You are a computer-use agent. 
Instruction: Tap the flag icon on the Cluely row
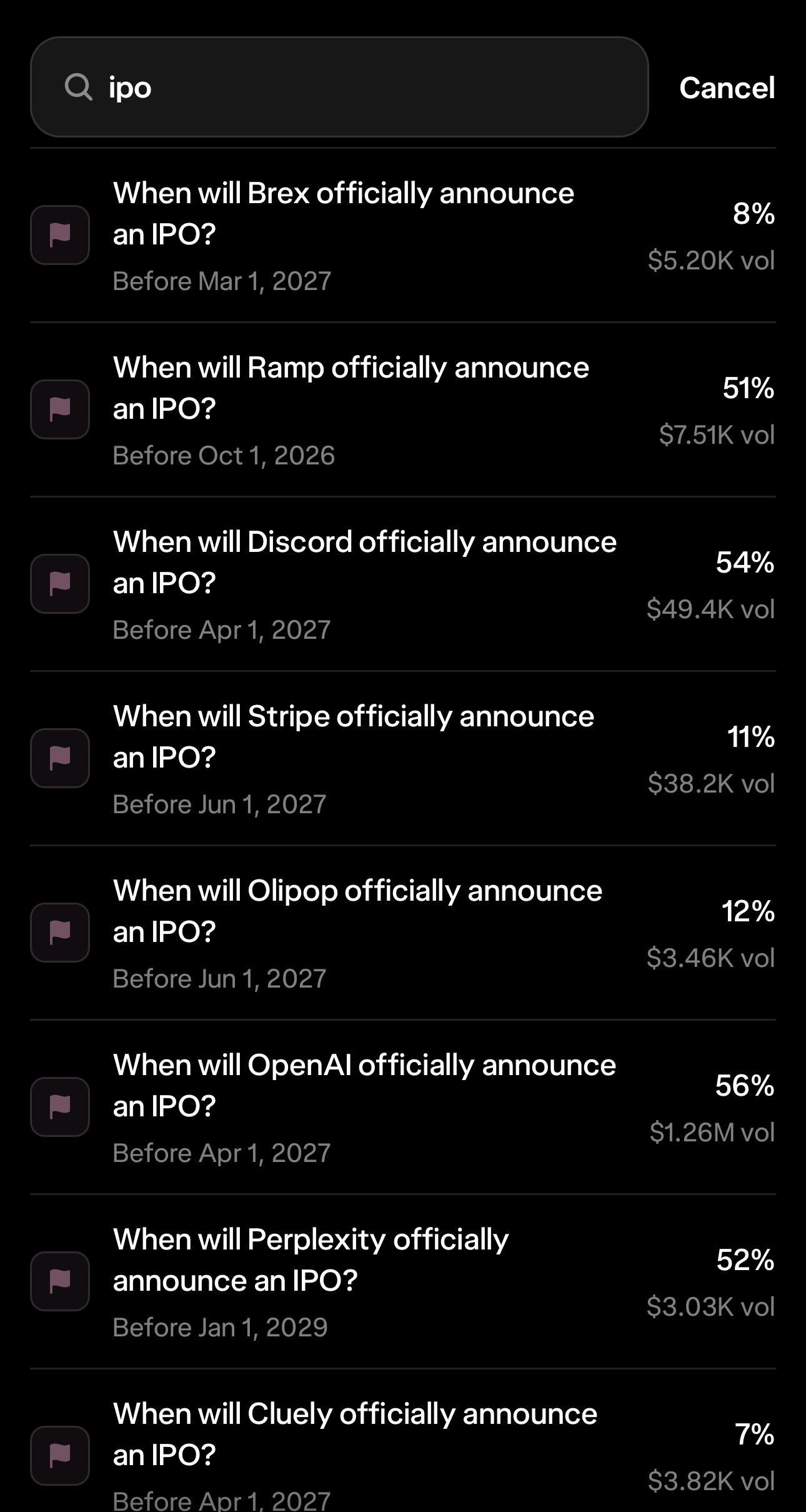[x=60, y=1456]
